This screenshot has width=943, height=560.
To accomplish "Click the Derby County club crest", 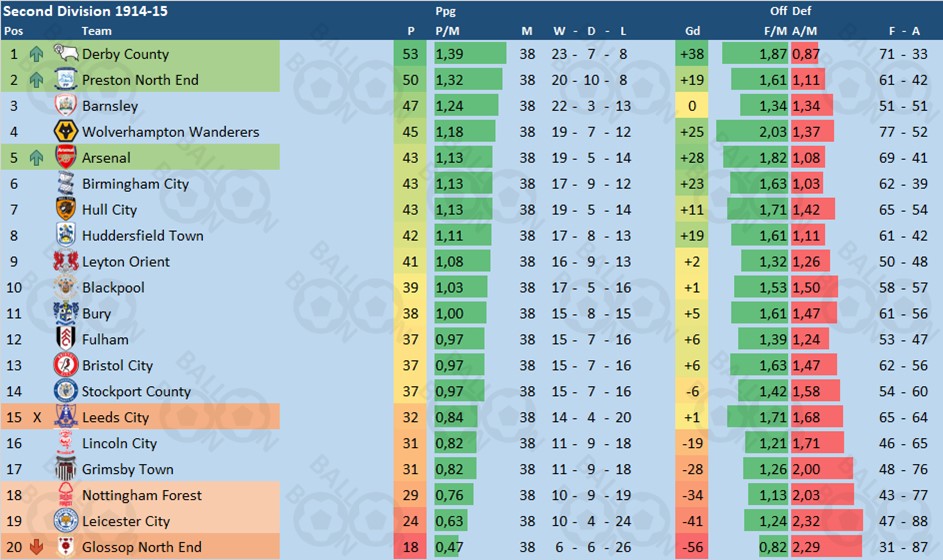I will click(66, 53).
